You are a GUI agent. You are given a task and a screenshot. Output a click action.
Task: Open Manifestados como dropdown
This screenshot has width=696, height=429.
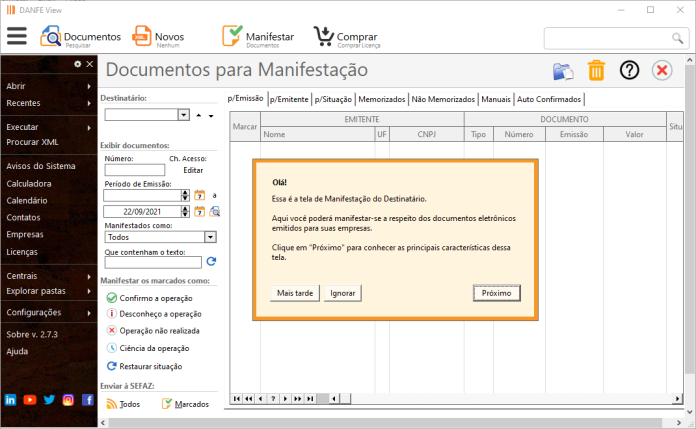coord(210,237)
